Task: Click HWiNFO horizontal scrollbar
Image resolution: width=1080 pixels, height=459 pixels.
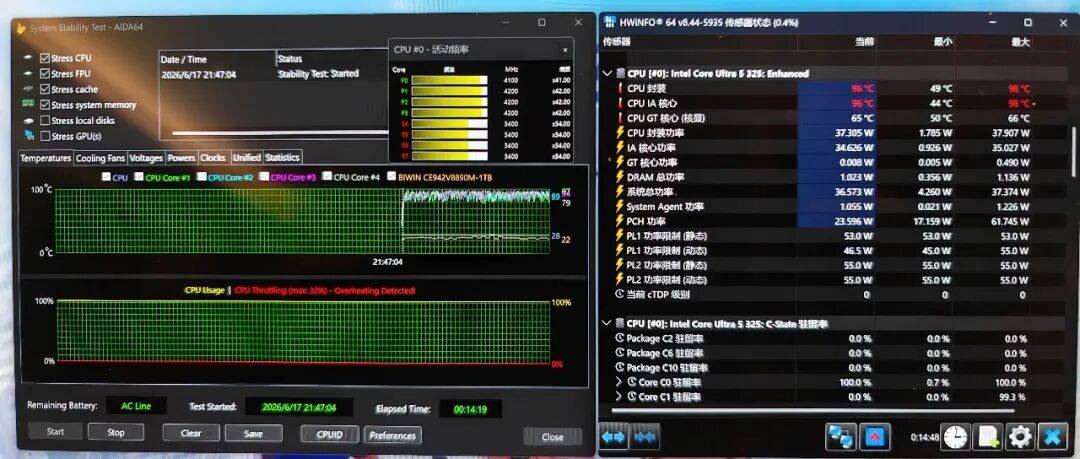Action: coord(812,411)
